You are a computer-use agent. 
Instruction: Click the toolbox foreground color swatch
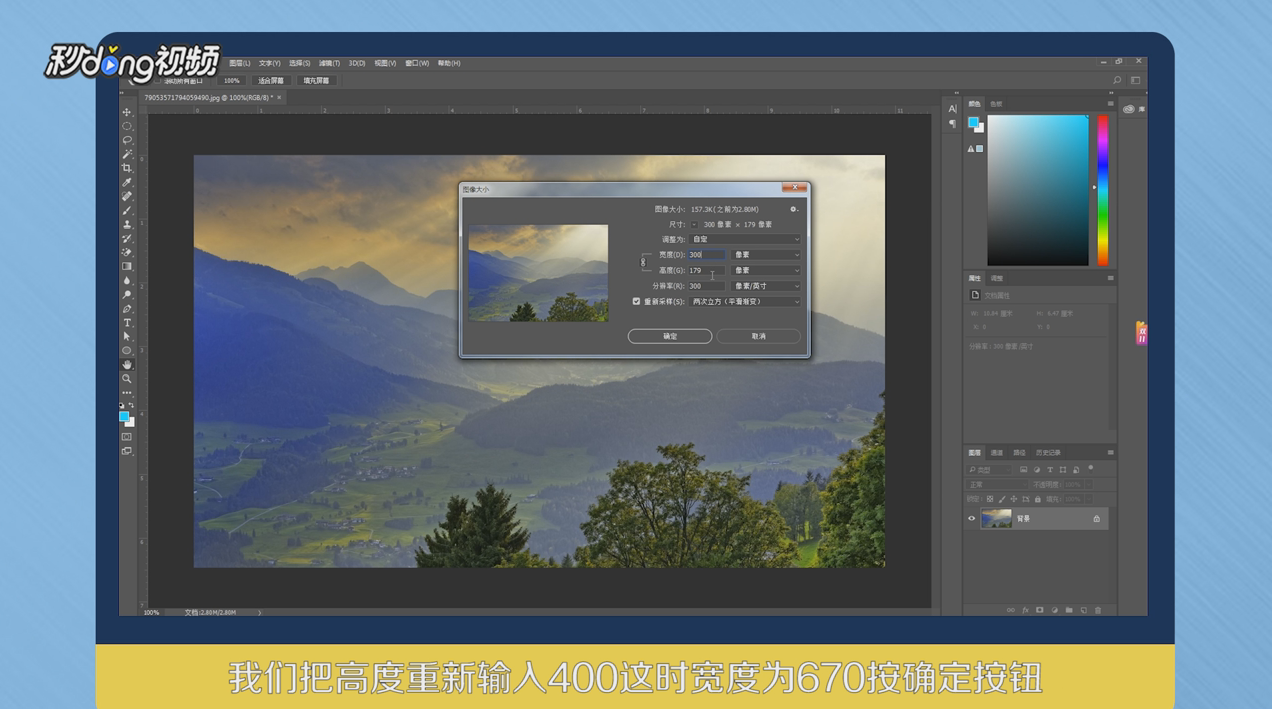pyautogui.click(x=124, y=416)
